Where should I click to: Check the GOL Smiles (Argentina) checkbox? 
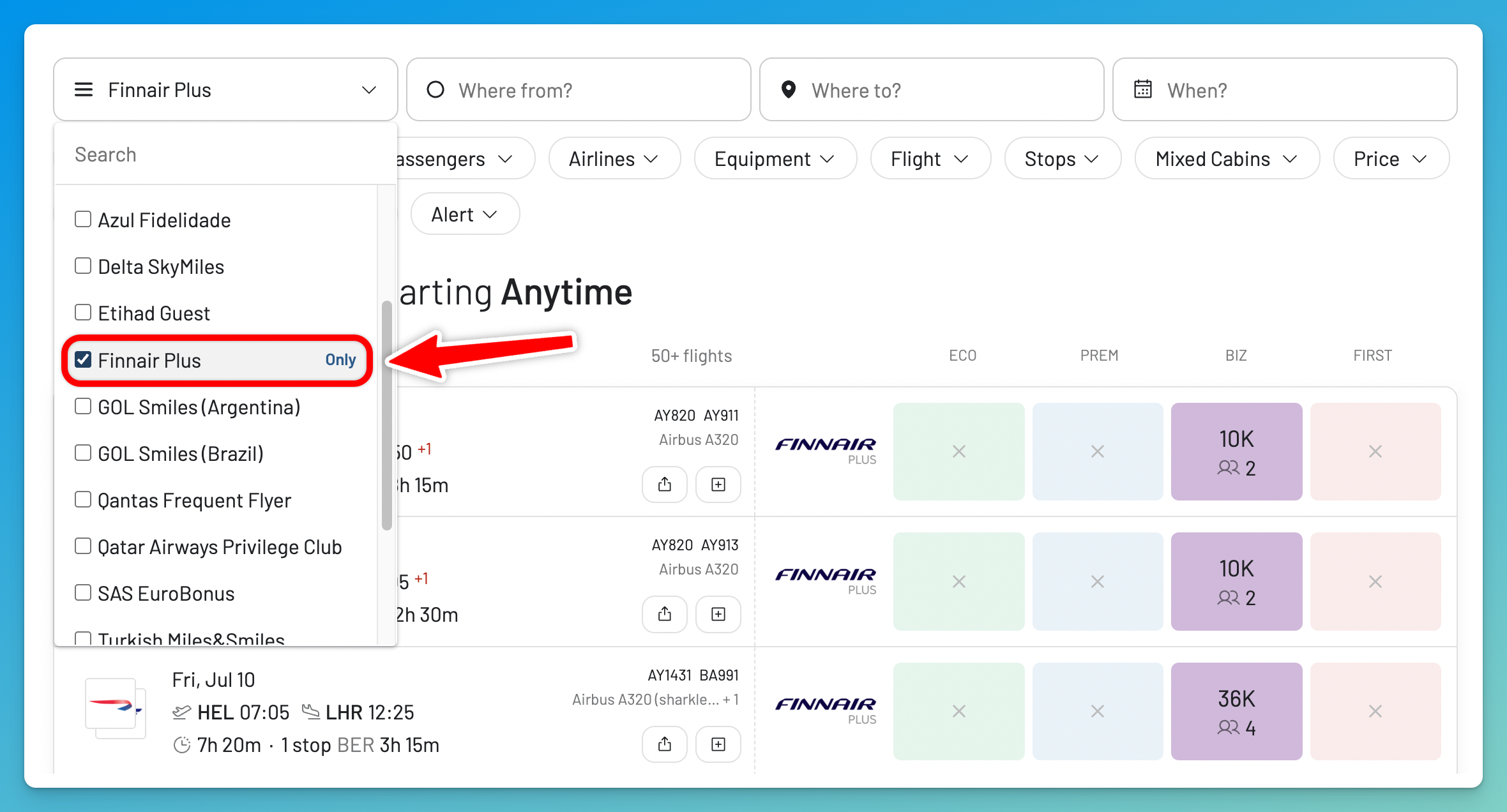tap(83, 406)
